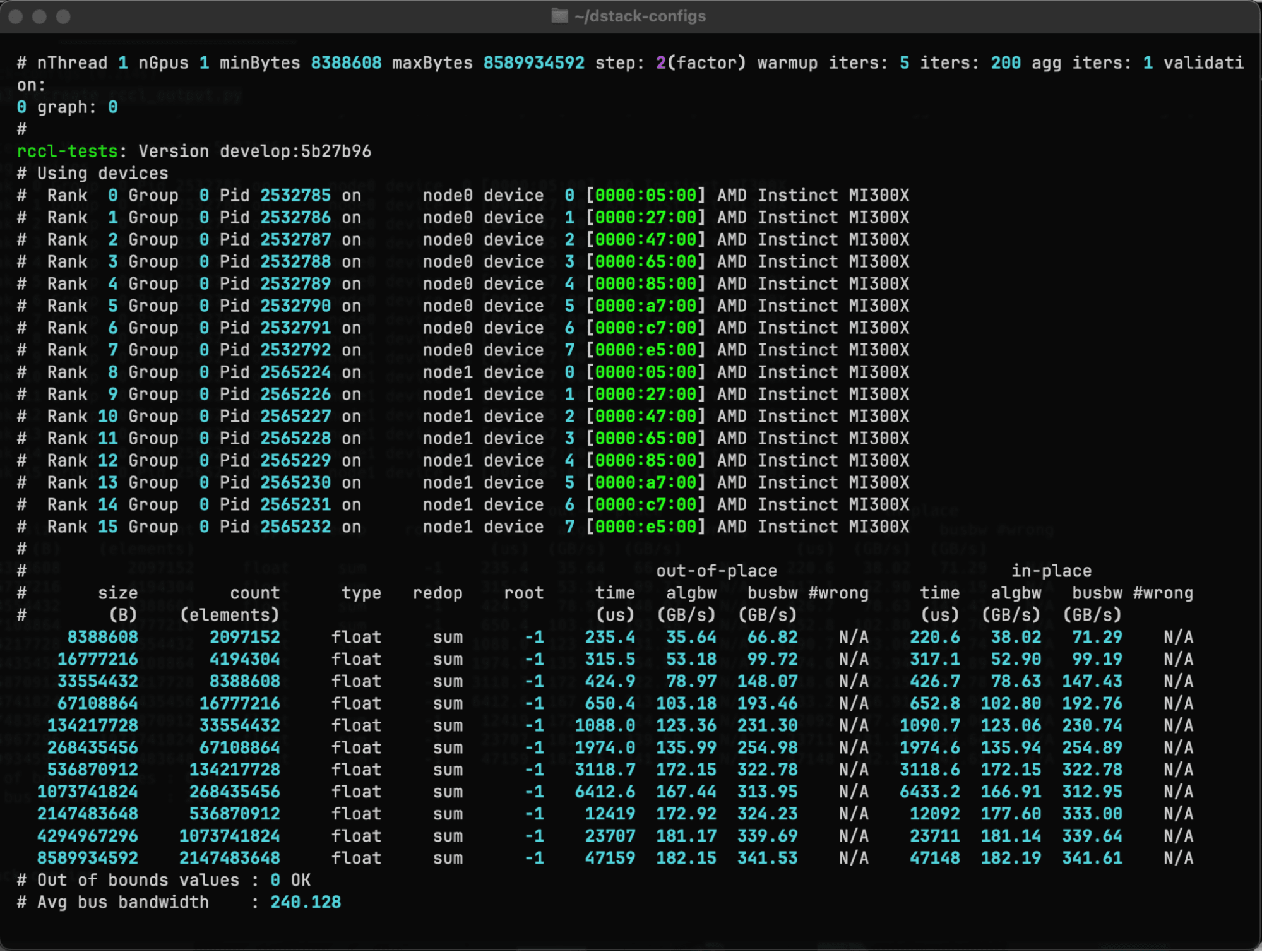Click average bus bandwidth value 240.128
Image resolution: width=1262 pixels, height=952 pixels.
click(x=306, y=903)
